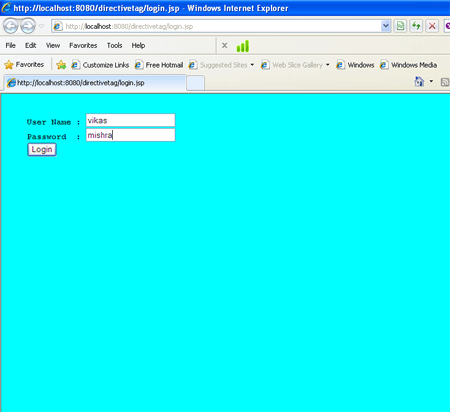Click the page icon in address bar

pos(58,26)
